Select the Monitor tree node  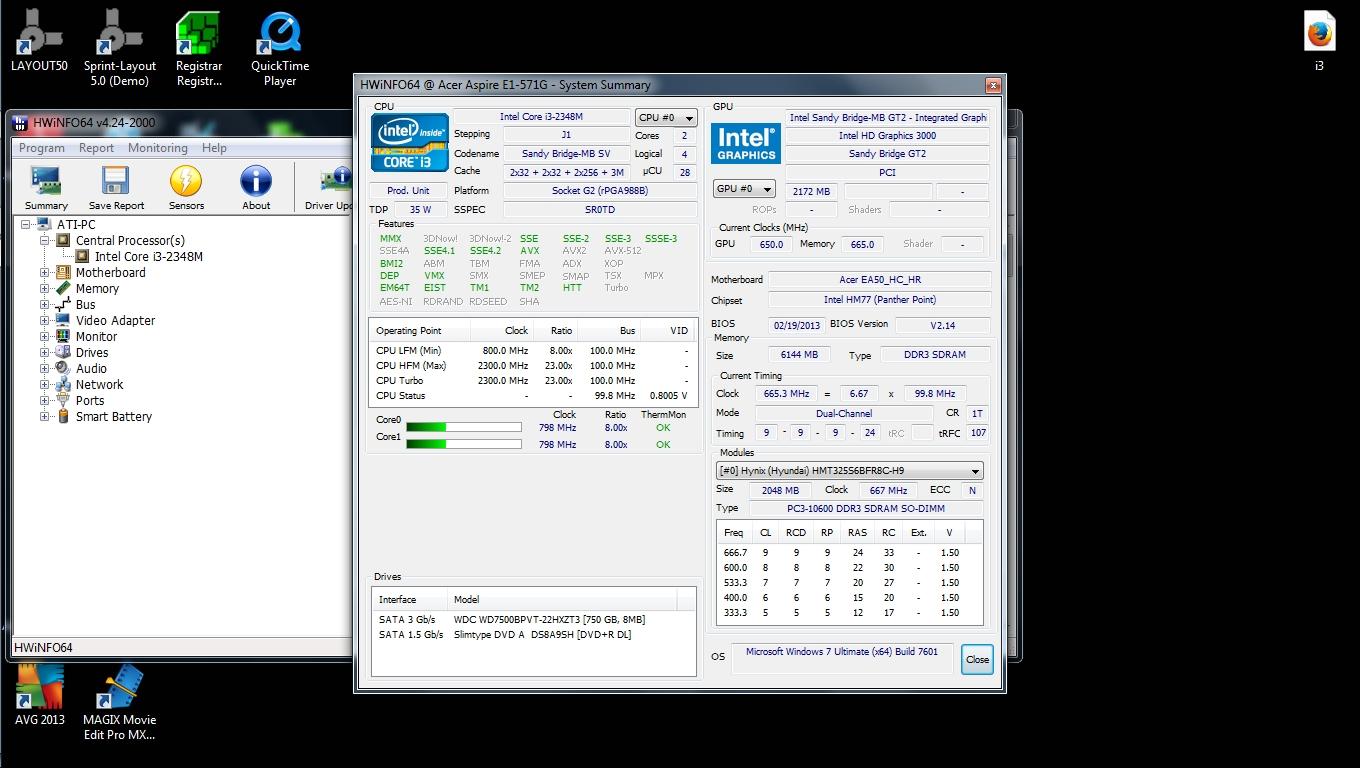(x=96, y=336)
